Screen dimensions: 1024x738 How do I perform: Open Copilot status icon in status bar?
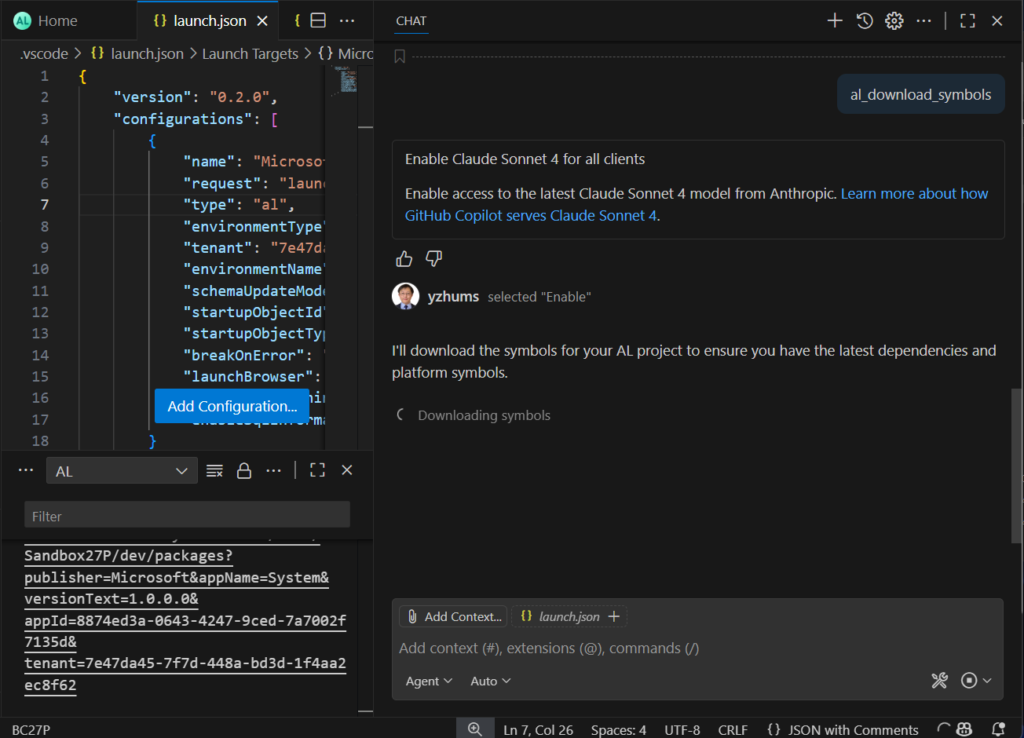(965, 729)
